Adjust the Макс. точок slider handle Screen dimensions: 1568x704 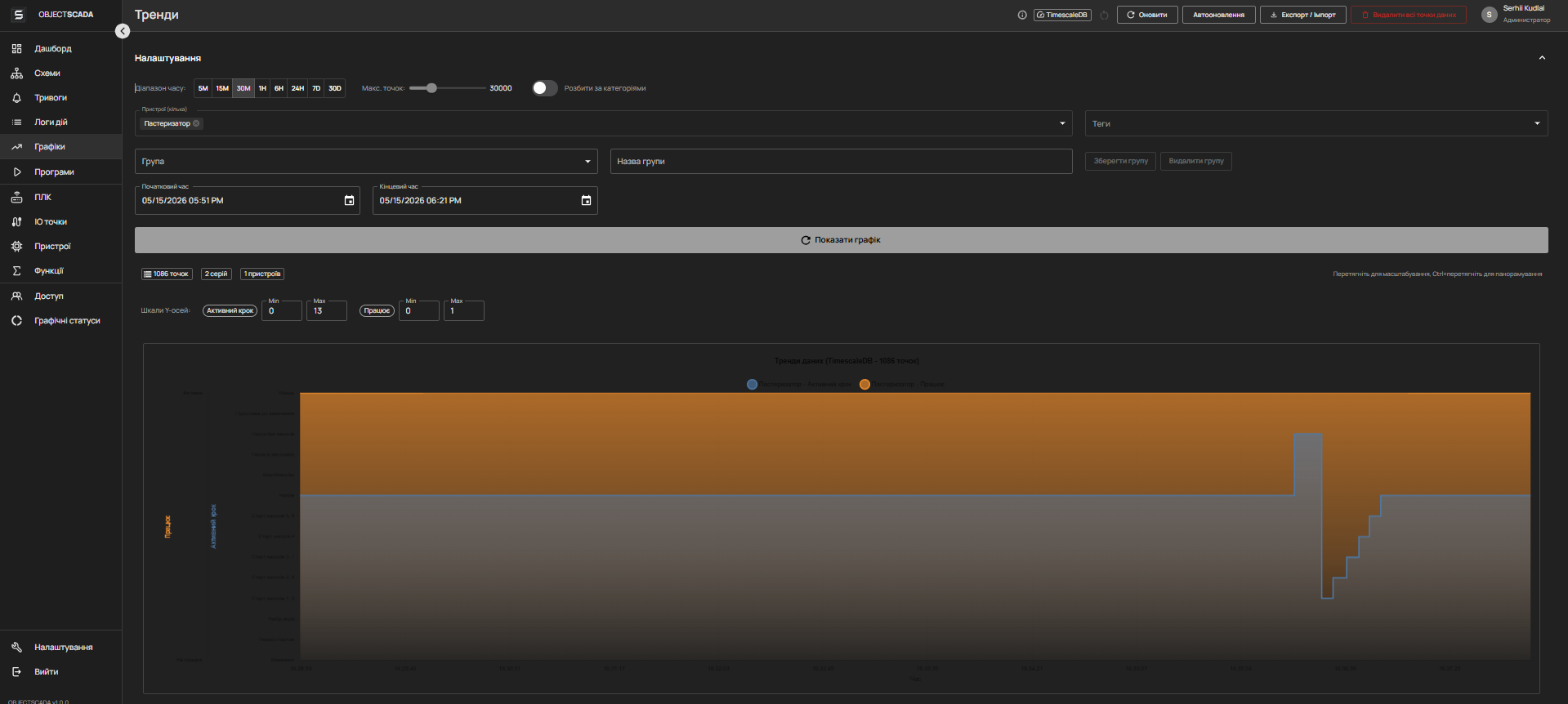click(431, 88)
